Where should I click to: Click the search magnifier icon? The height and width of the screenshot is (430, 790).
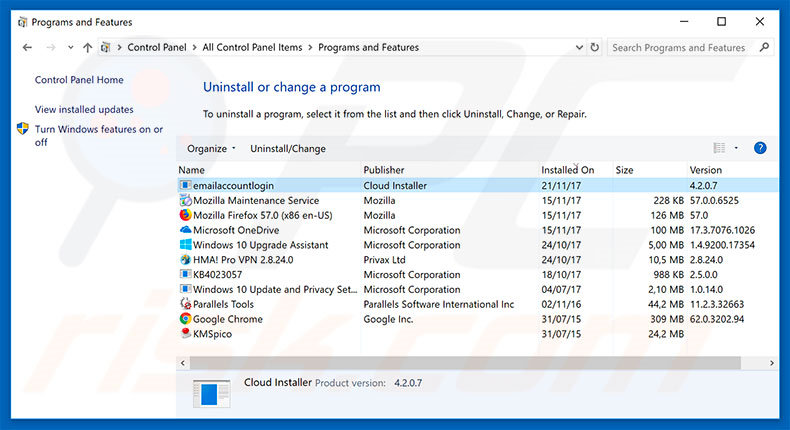point(764,47)
